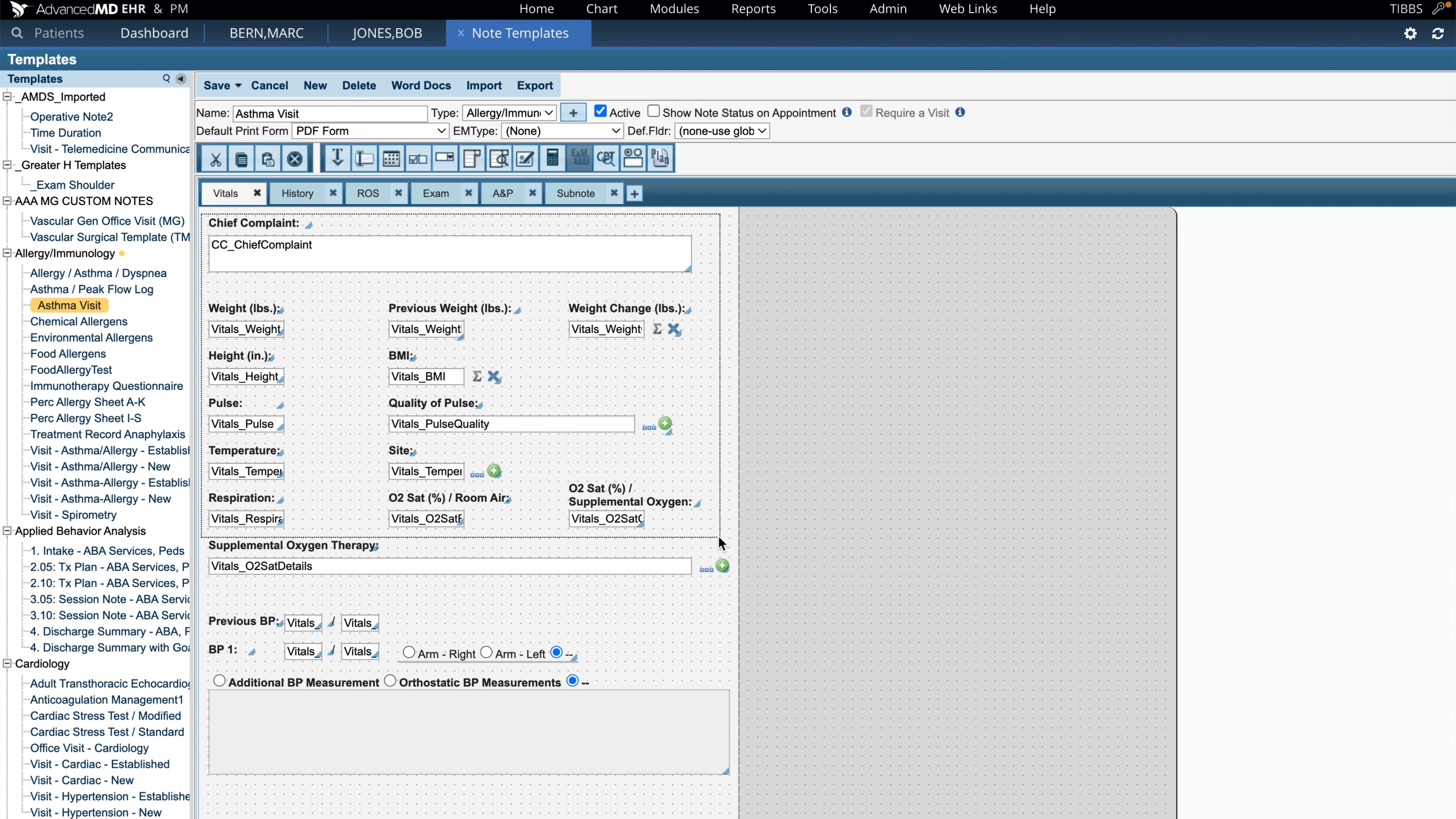This screenshot has height=819, width=1456.
Task: Select the Arm - Left radio button
Action: [486, 652]
